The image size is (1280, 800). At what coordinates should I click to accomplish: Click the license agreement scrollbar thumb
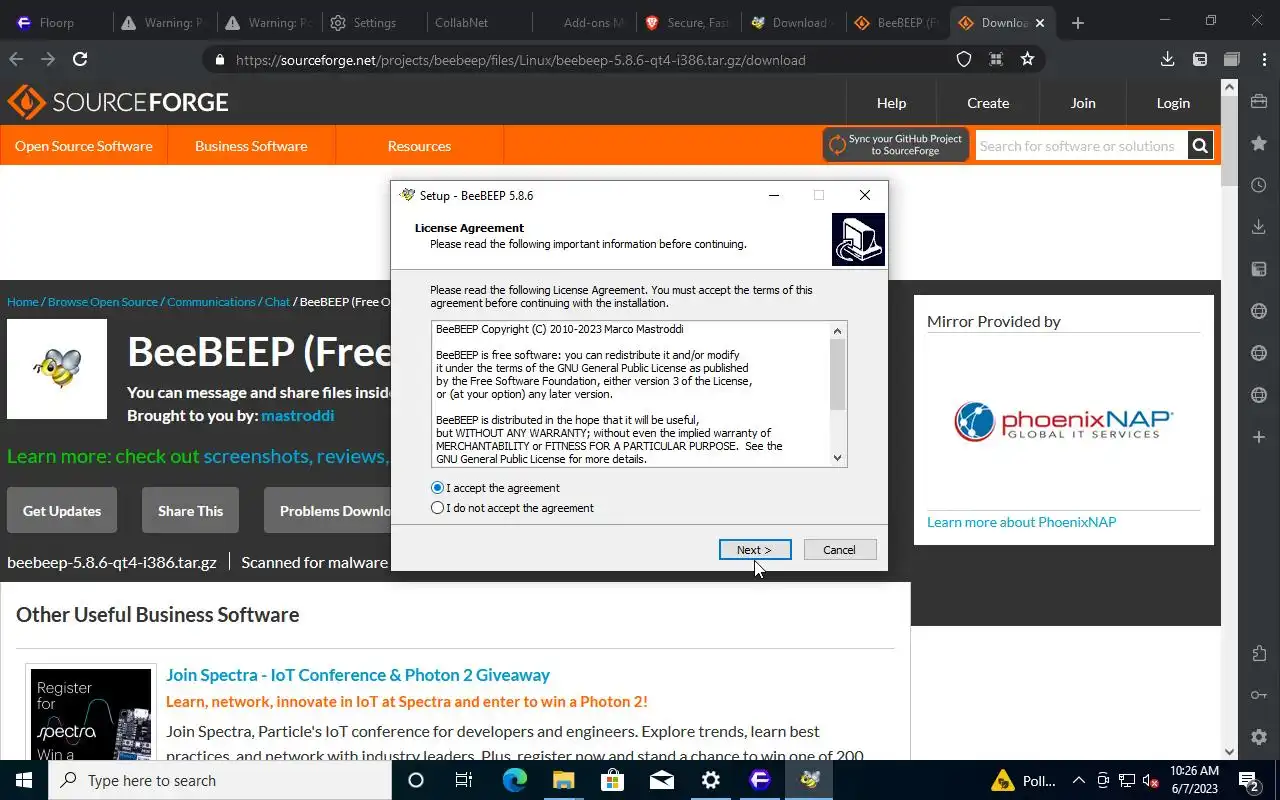(x=838, y=375)
